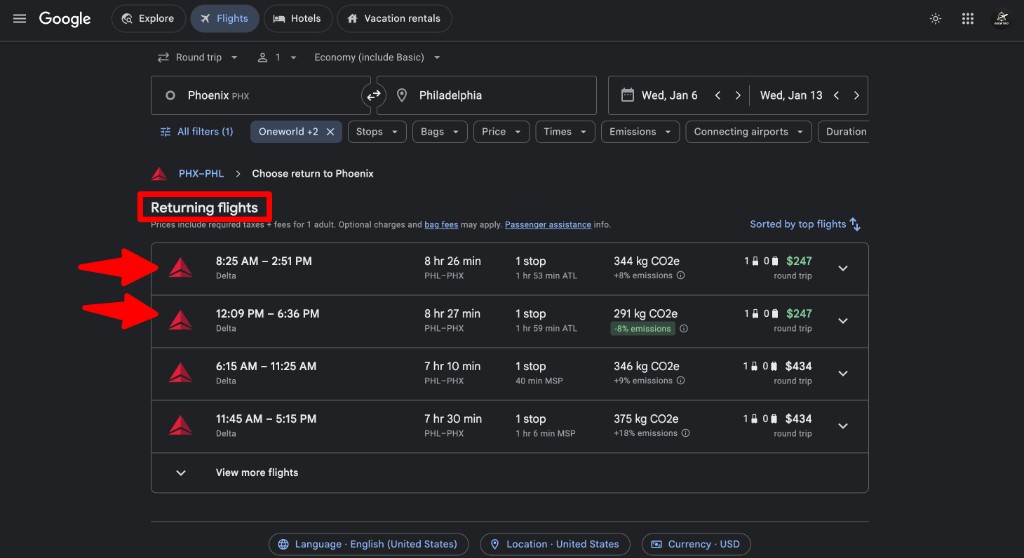Image resolution: width=1024 pixels, height=558 pixels.
Task: Click Delta logo of 6:15 AM flight
Action: [x=180, y=373]
